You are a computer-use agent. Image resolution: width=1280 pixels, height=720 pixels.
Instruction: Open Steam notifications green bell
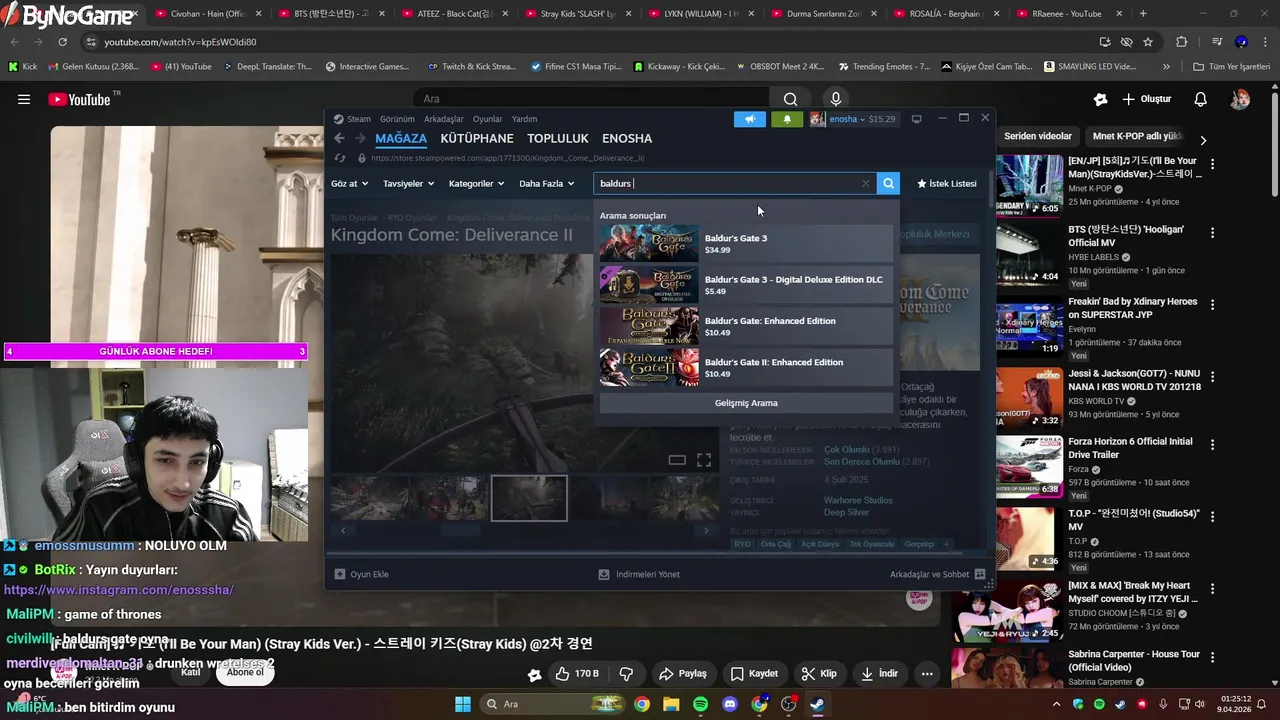click(x=787, y=119)
